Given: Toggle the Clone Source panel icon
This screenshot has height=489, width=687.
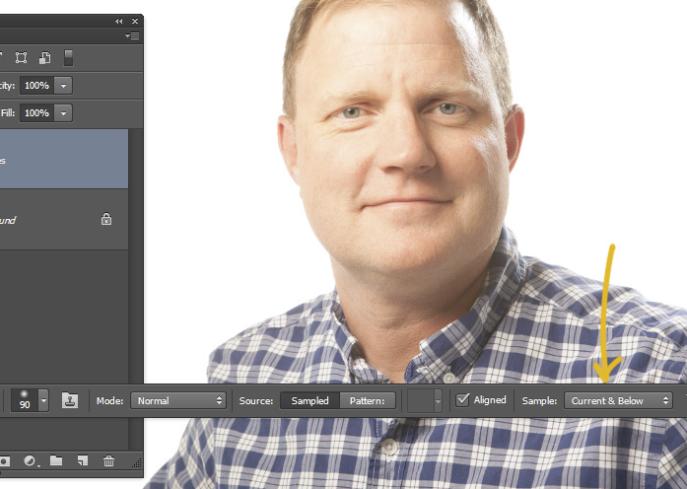Looking at the screenshot, I should point(70,400).
